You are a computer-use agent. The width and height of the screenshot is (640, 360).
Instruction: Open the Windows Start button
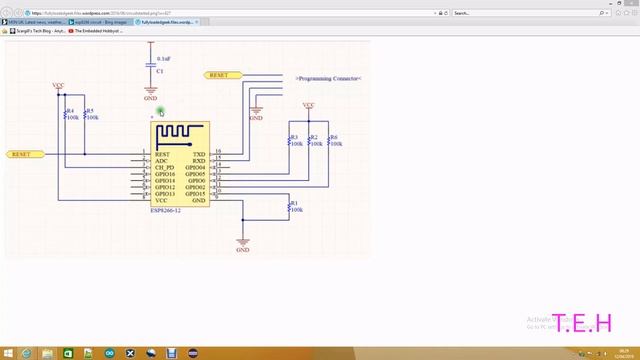pos(8,353)
